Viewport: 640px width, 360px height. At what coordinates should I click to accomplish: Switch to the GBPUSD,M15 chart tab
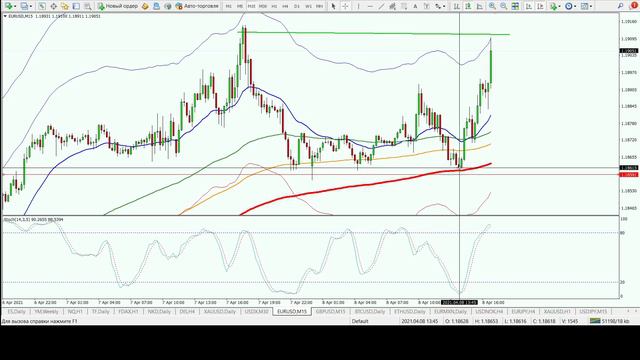point(331,311)
